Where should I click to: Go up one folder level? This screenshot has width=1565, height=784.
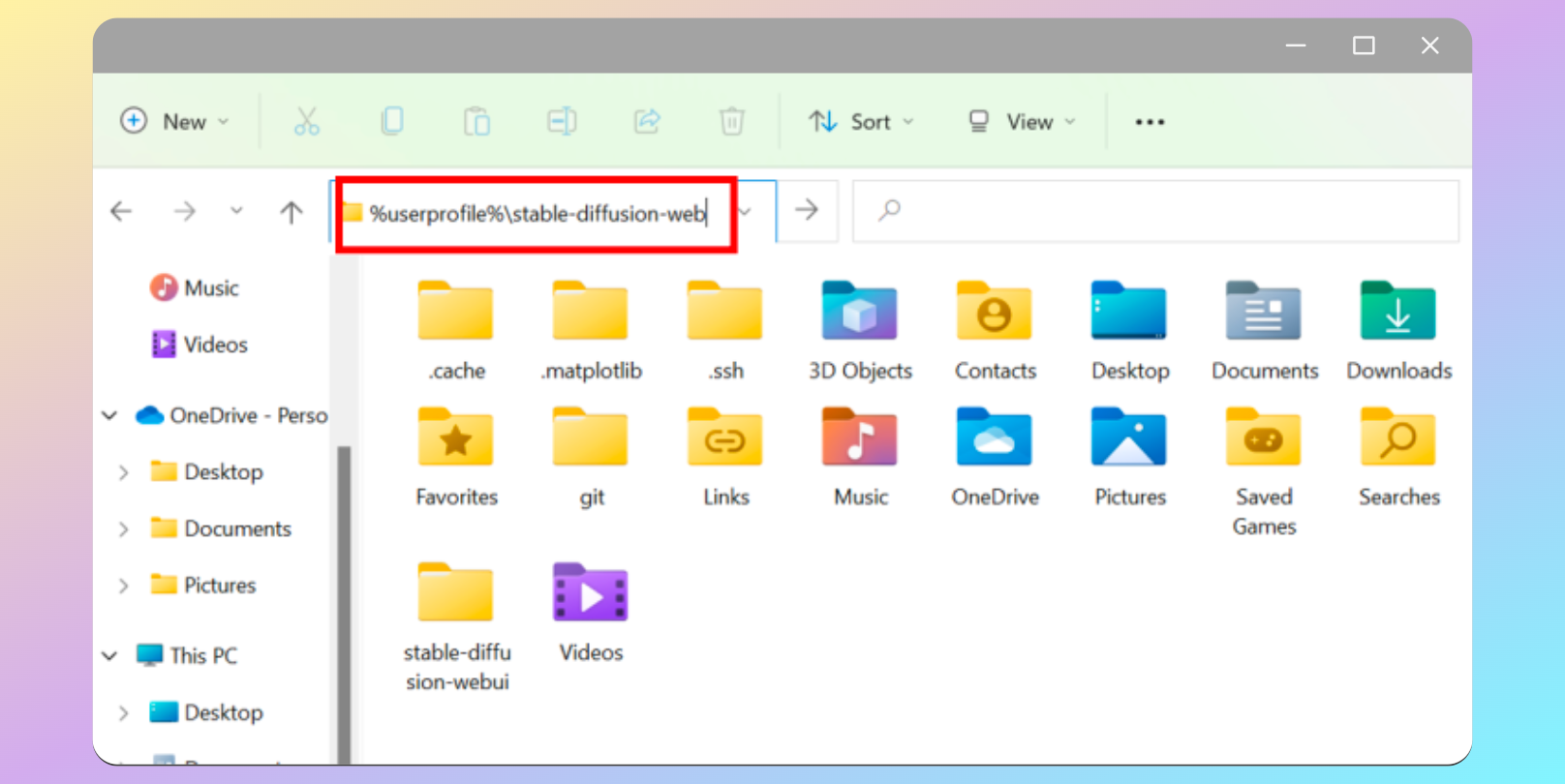[292, 211]
